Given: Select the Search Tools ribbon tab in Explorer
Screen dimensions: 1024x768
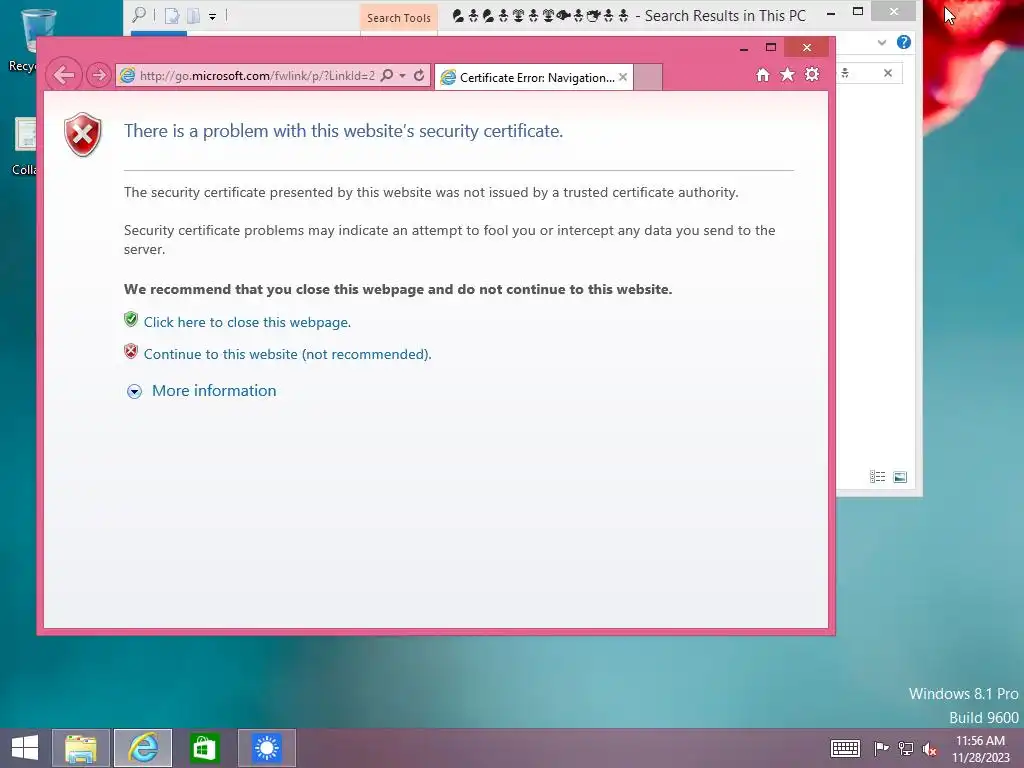Looking at the screenshot, I should pos(398,18).
